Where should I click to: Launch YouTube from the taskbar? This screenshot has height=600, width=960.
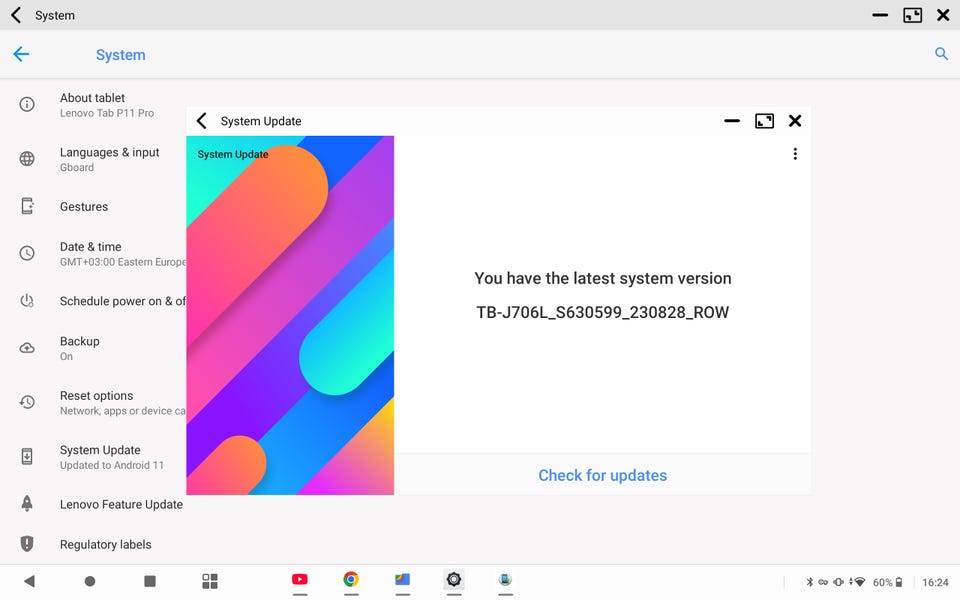click(x=300, y=580)
